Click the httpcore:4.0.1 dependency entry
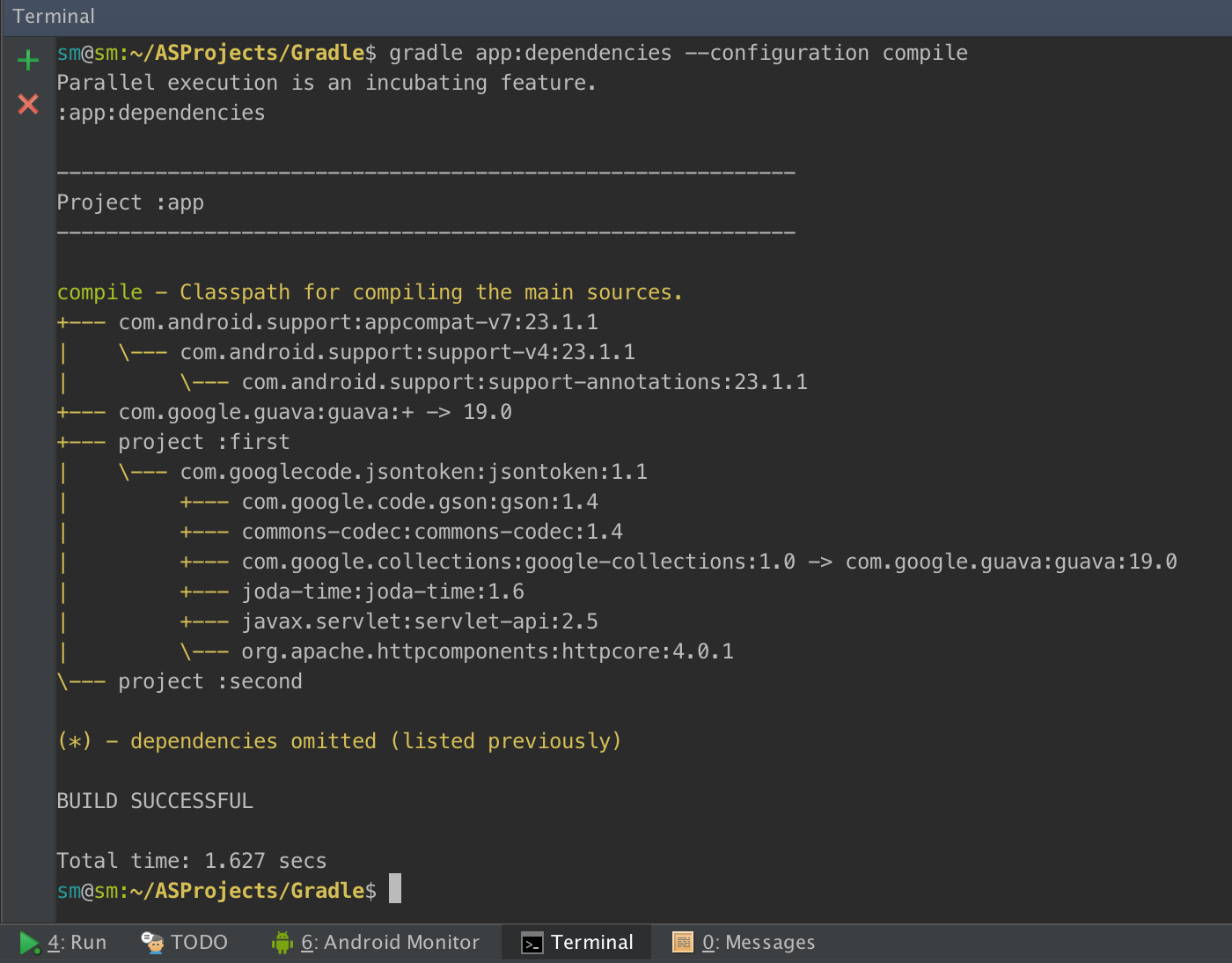Image resolution: width=1232 pixels, height=963 pixels. pos(487,651)
